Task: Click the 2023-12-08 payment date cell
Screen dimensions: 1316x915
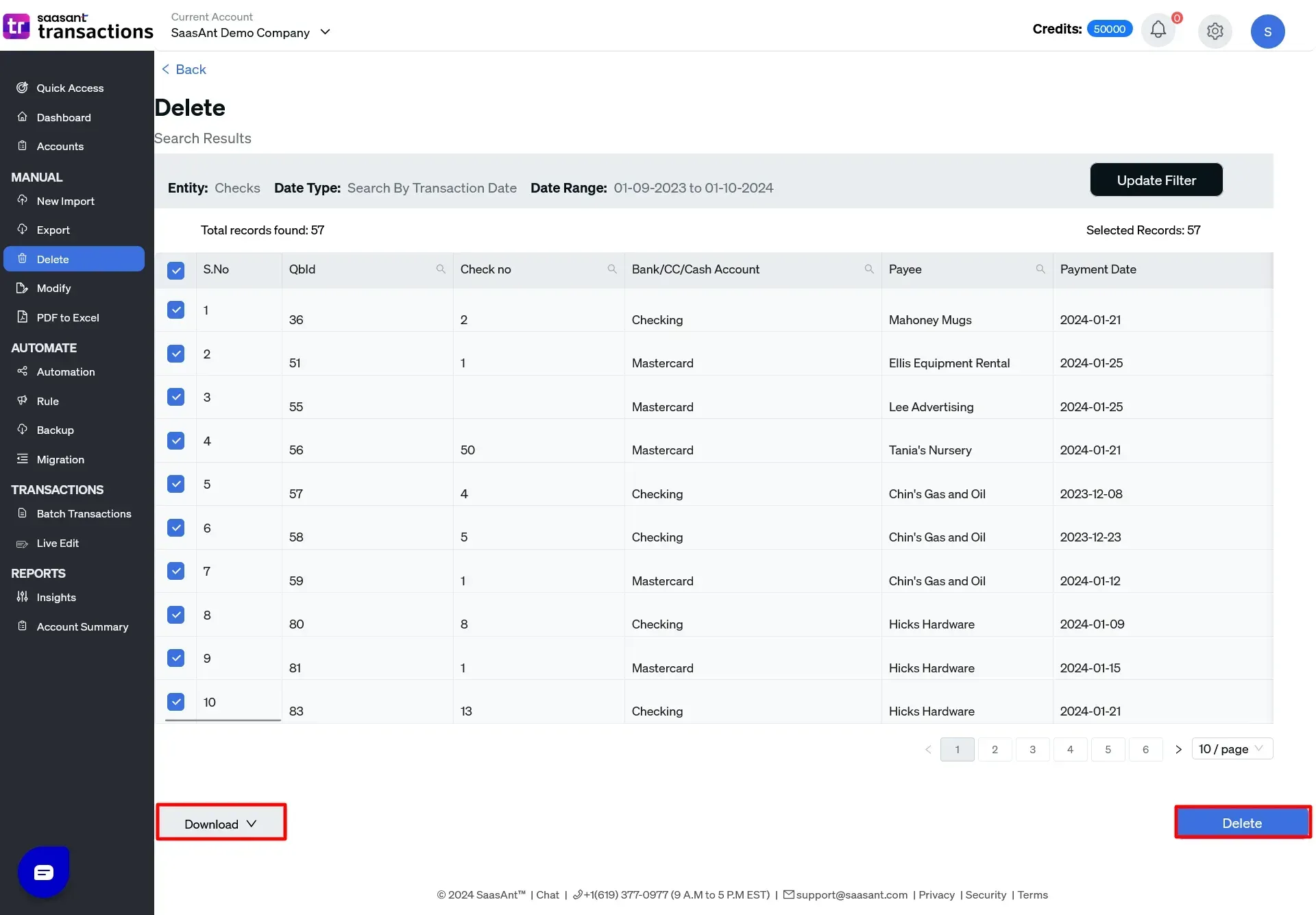Action: pyautogui.click(x=1091, y=493)
